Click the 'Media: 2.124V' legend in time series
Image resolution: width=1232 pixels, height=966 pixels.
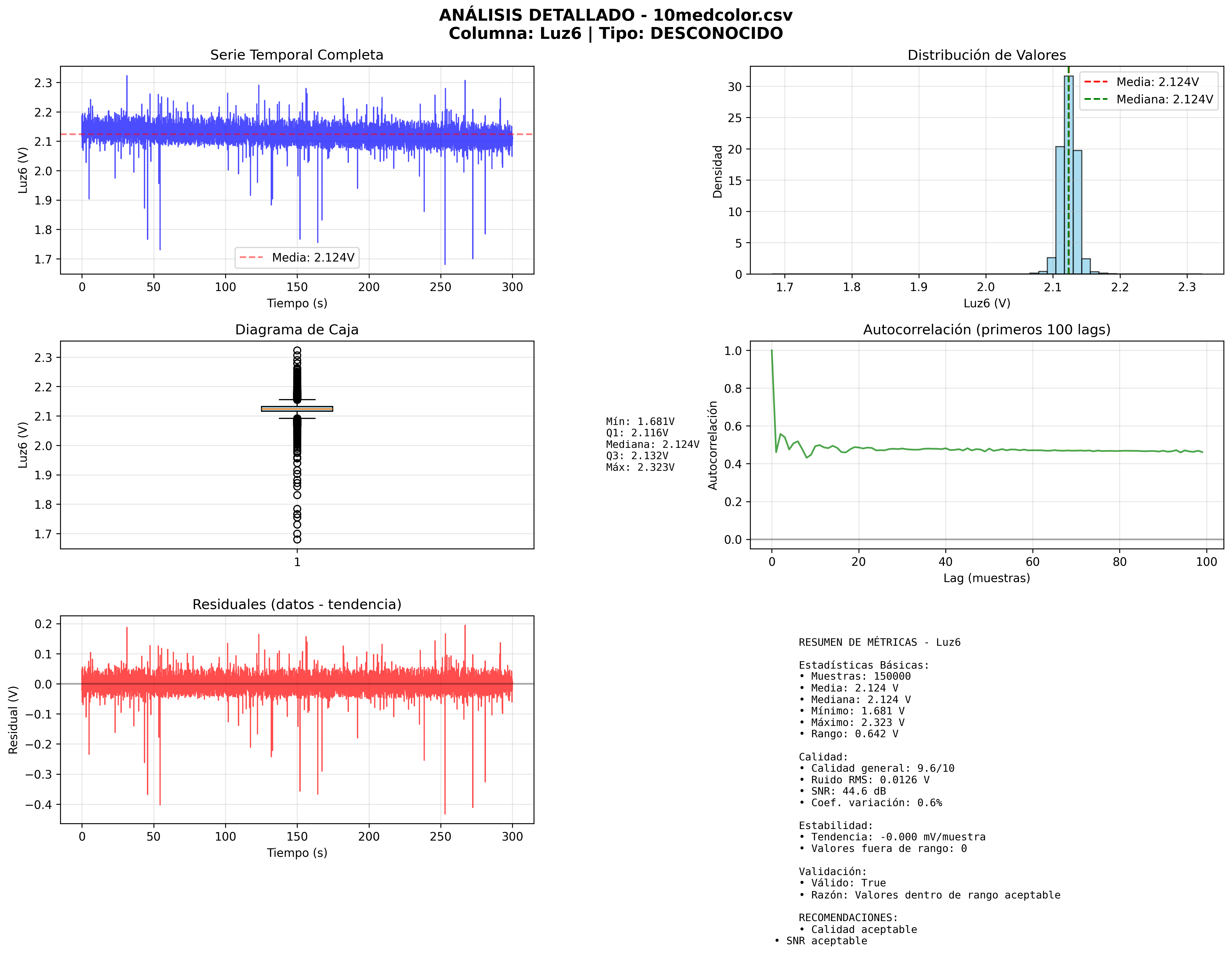[x=297, y=257]
